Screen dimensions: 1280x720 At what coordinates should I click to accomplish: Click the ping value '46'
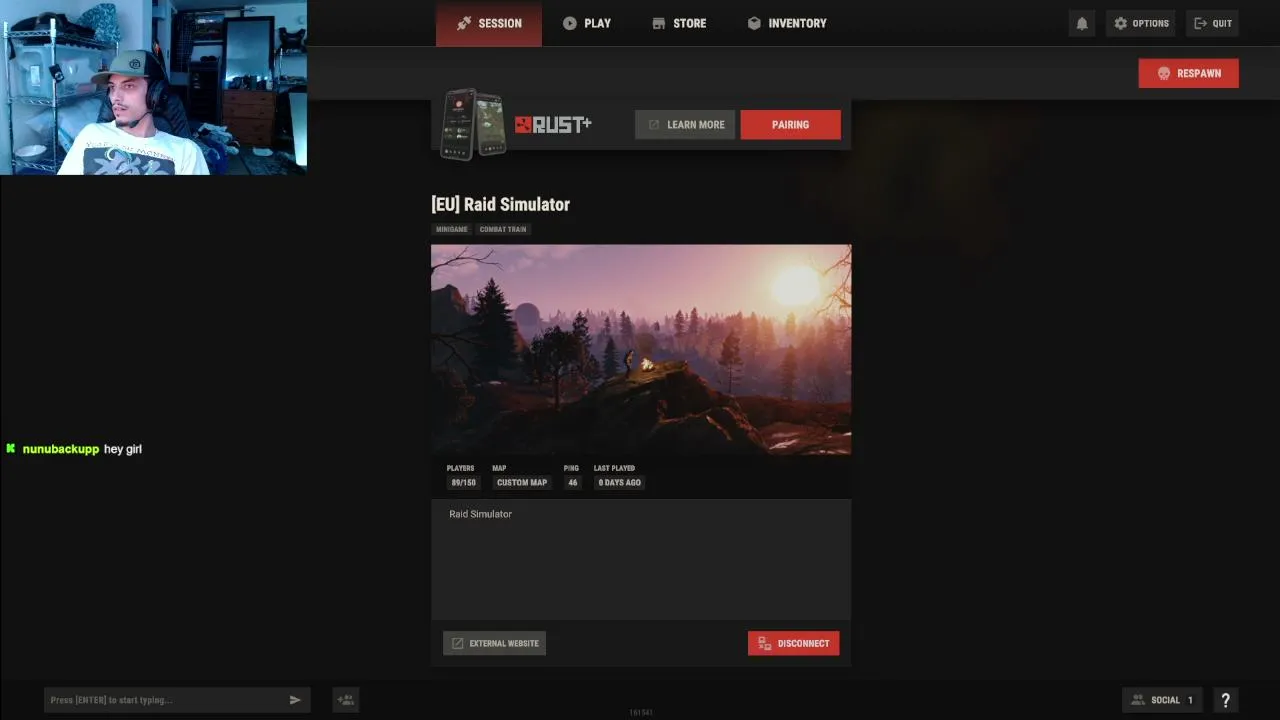coord(573,482)
